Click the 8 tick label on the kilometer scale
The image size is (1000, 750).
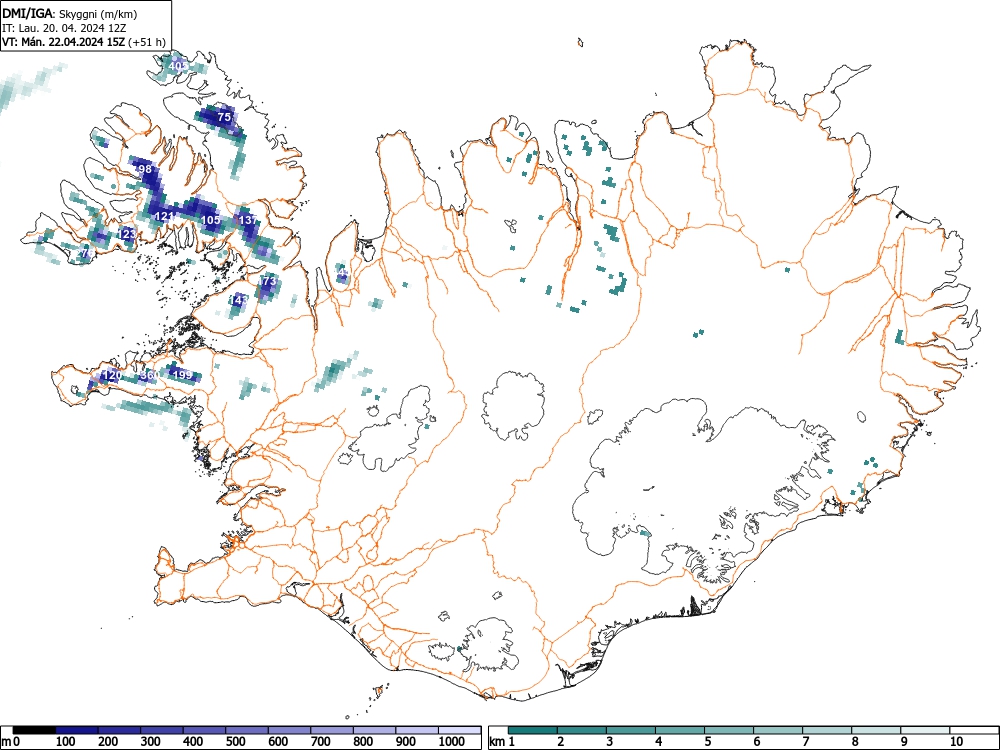[x=855, y=742]
